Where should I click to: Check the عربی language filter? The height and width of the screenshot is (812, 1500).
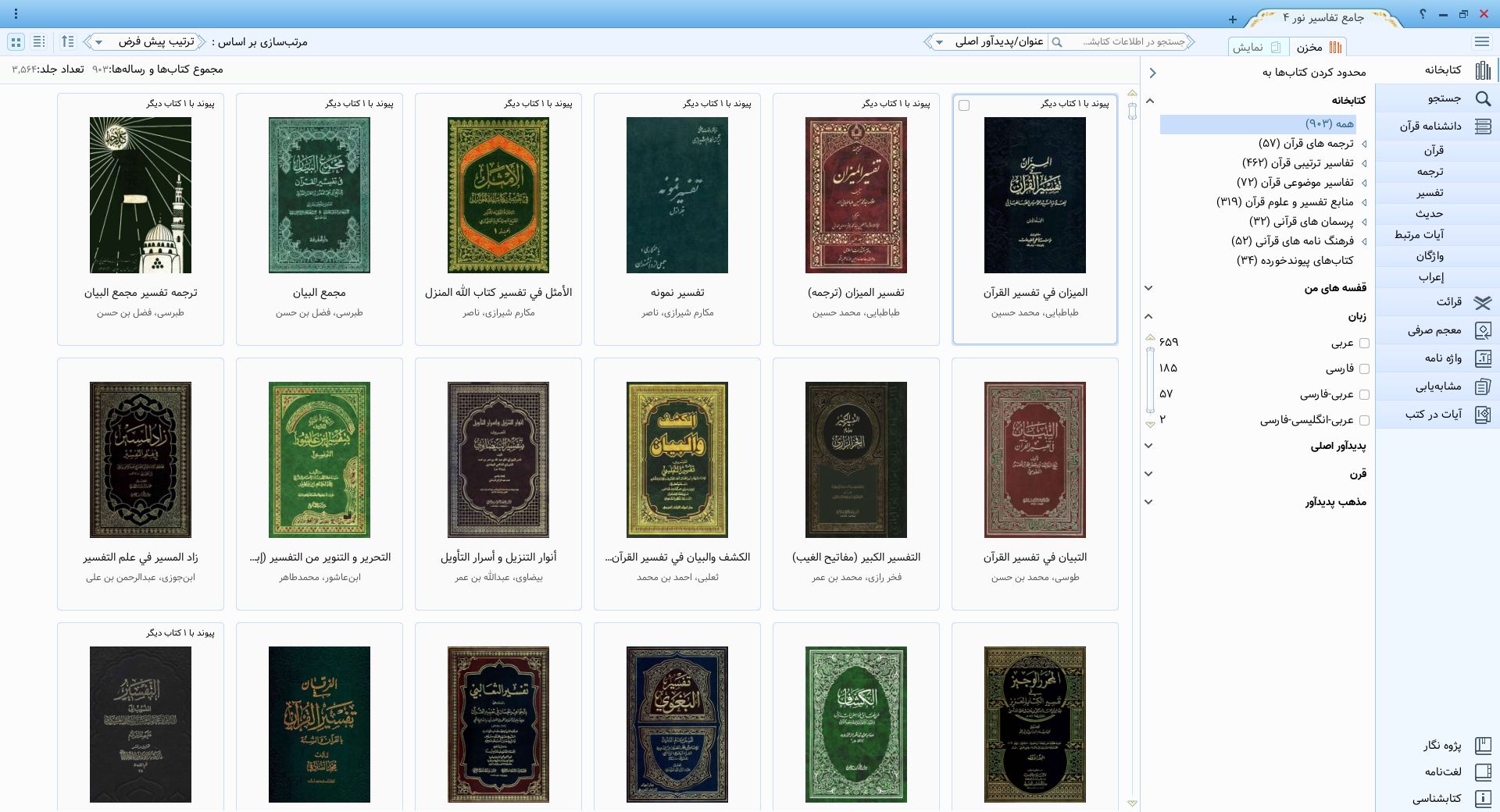tap(1364, 343)
